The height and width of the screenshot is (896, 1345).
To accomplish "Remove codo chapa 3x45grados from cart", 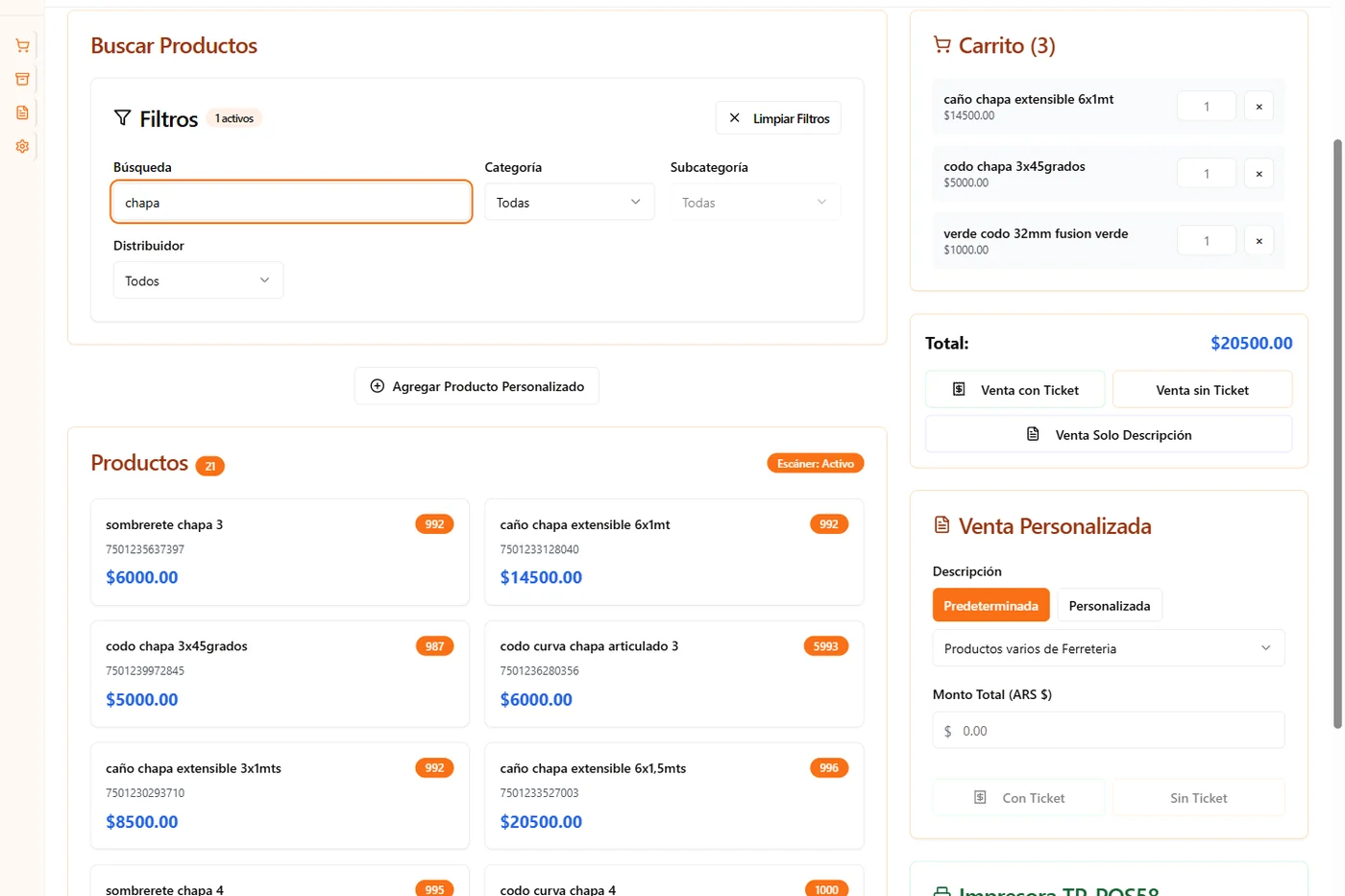I will coord(1259,174).
